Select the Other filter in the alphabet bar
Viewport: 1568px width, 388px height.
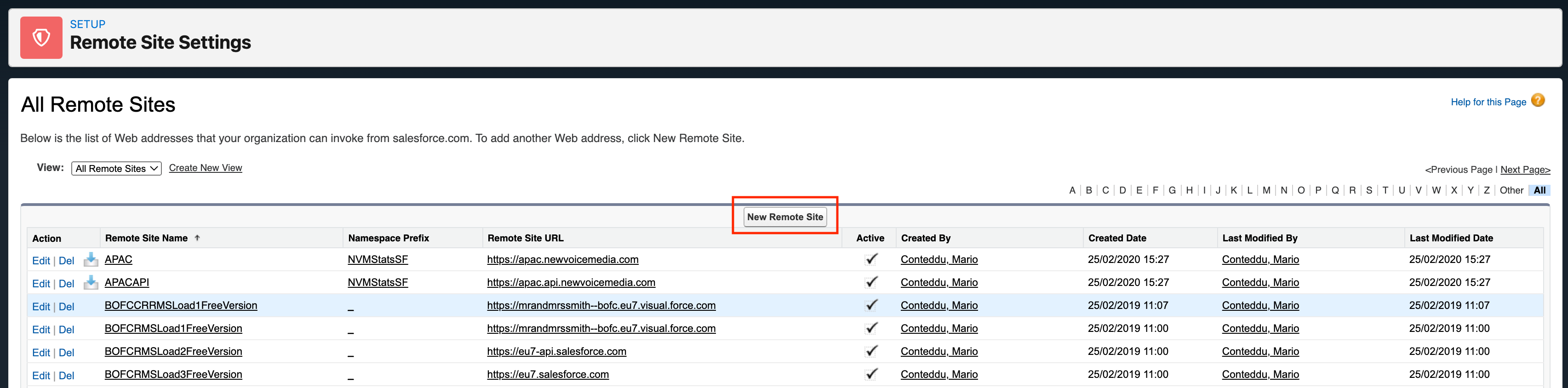pyautogui.click(x=1511, y=190)
